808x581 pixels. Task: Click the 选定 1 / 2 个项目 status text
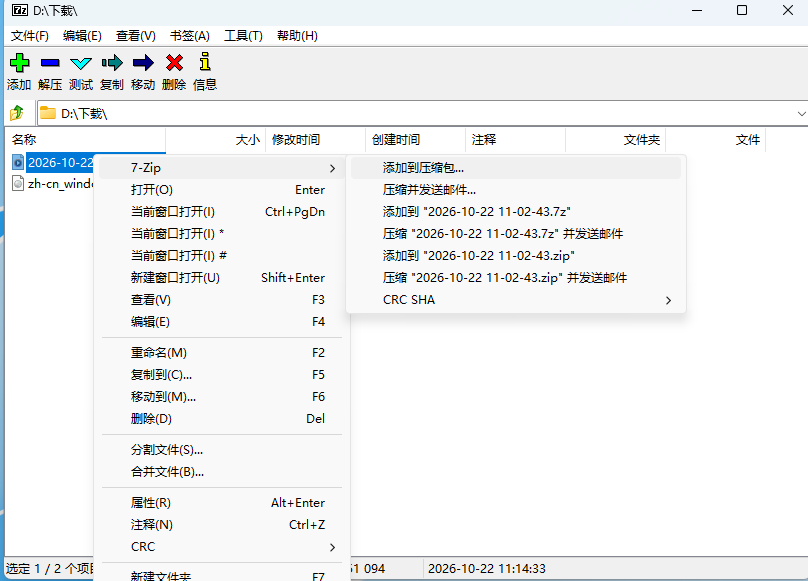coord(50,569)
